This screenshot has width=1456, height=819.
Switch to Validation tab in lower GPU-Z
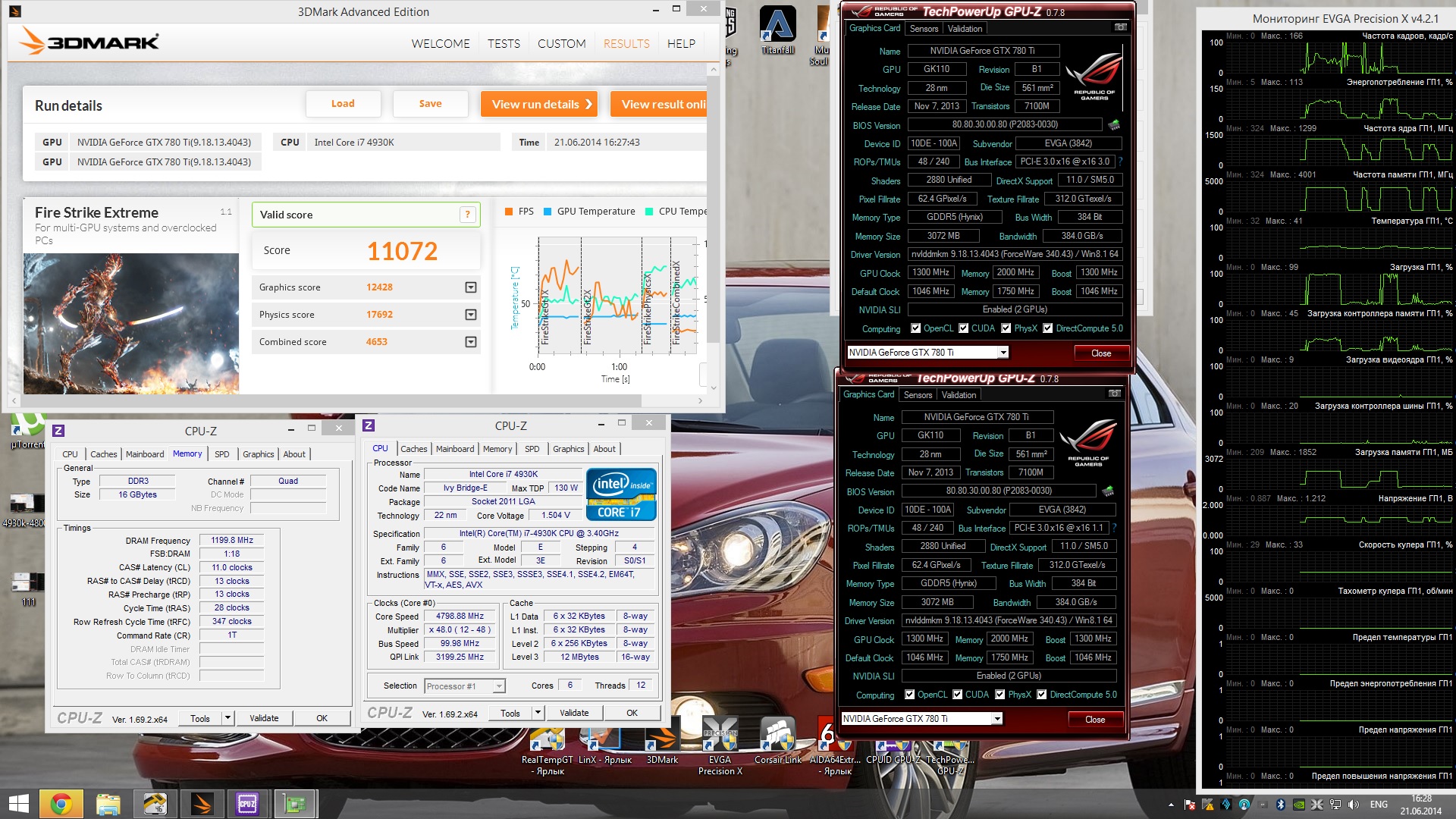tap(959, 395)
